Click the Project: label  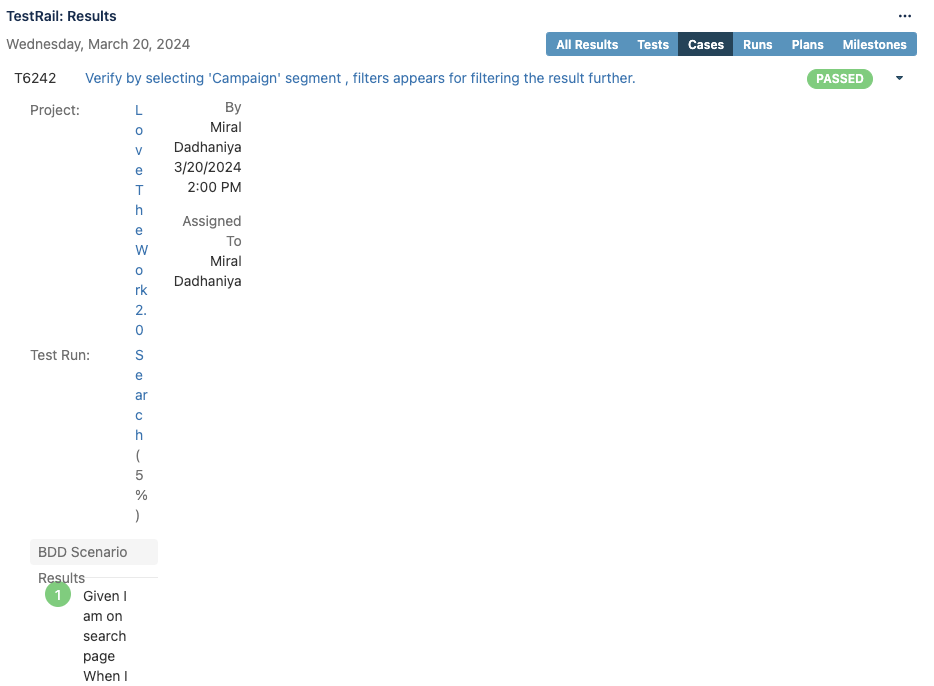click(55, 110)
